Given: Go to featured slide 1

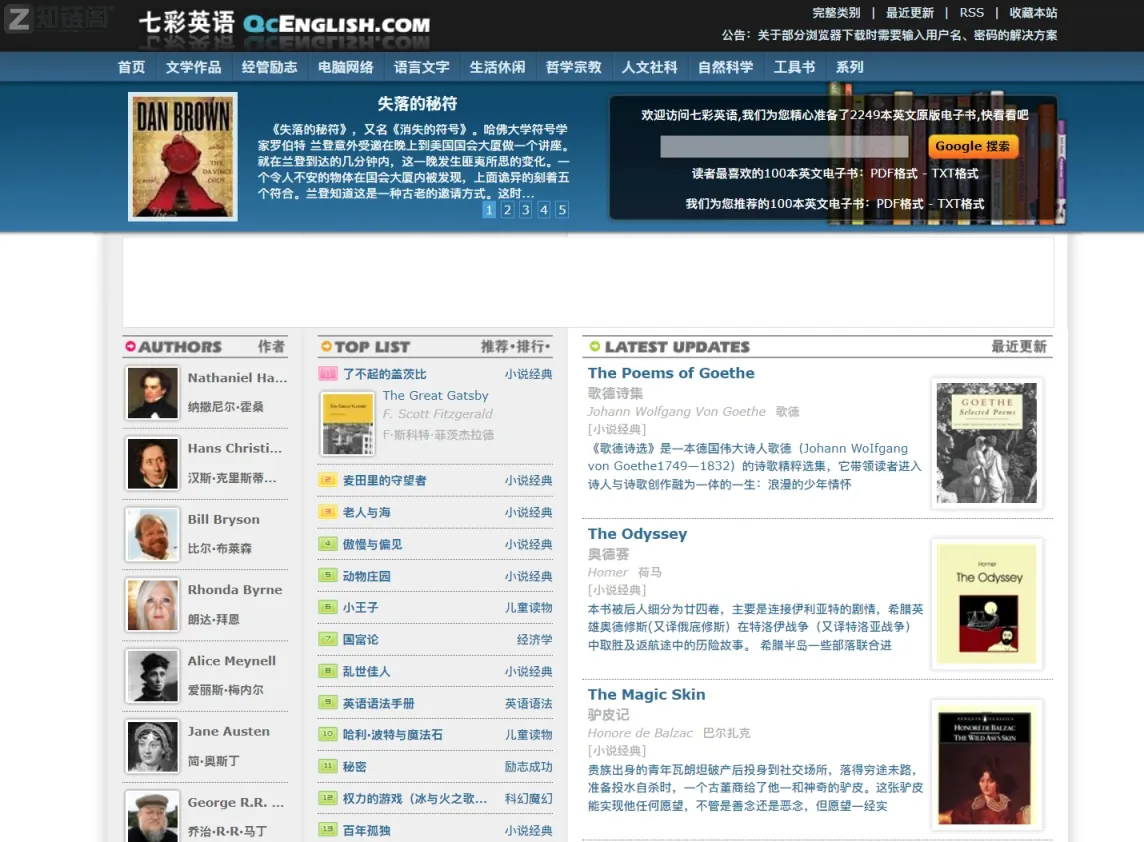Looking at the screenshot, I should (x=489, y=210).
